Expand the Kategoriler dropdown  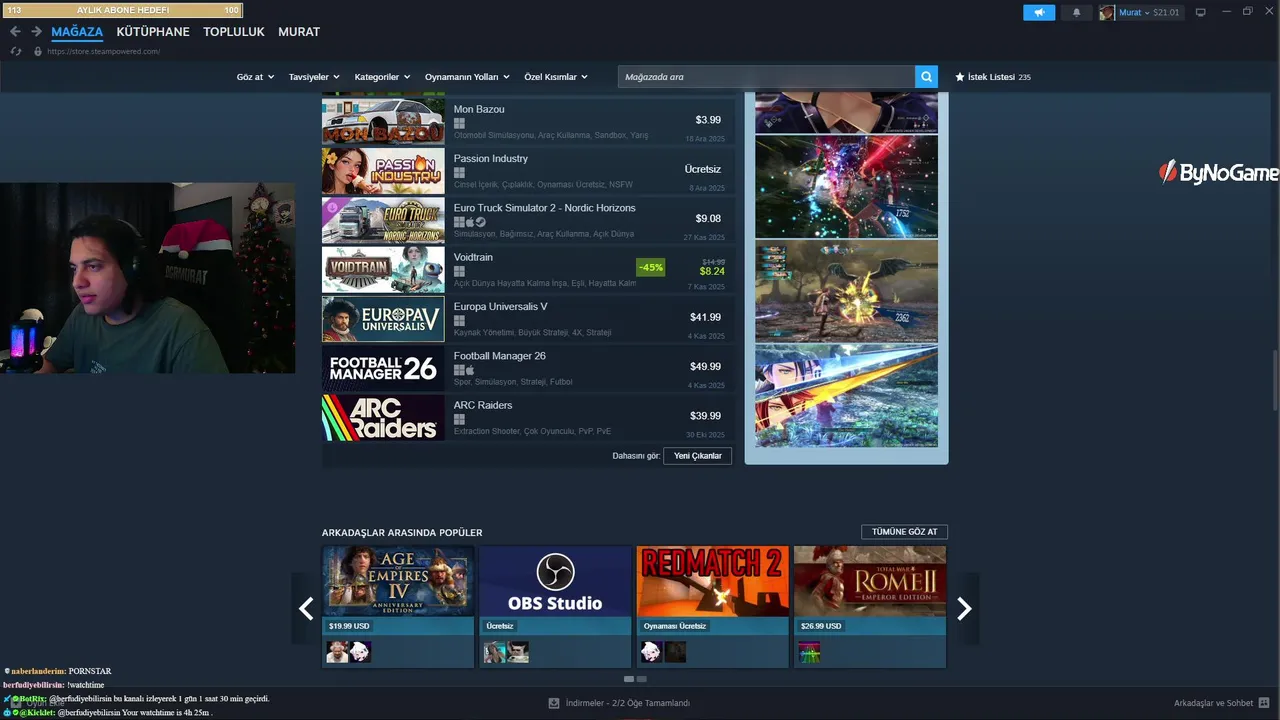point(383,77)
